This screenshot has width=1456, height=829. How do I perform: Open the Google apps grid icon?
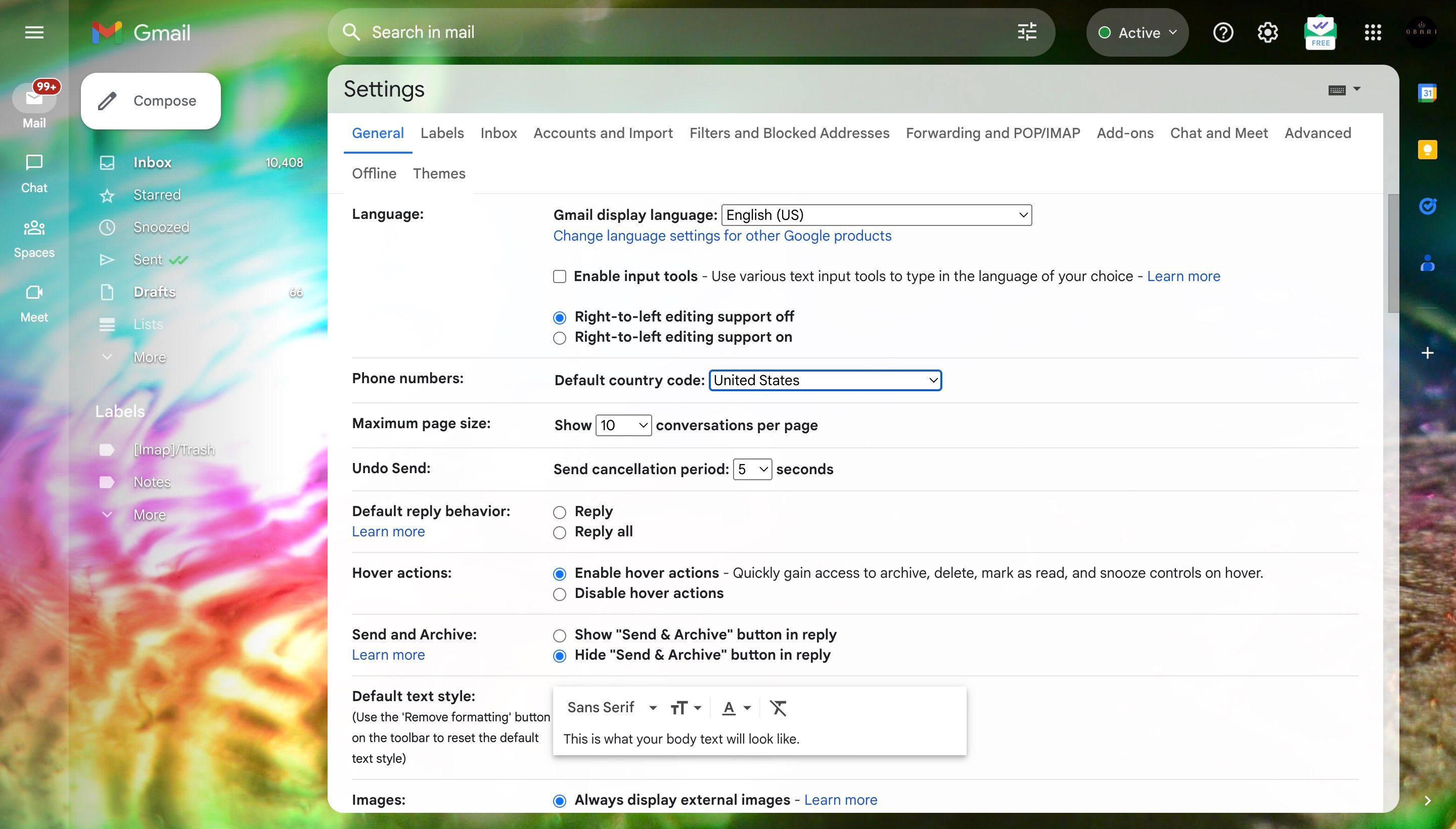pos(1372,32)
